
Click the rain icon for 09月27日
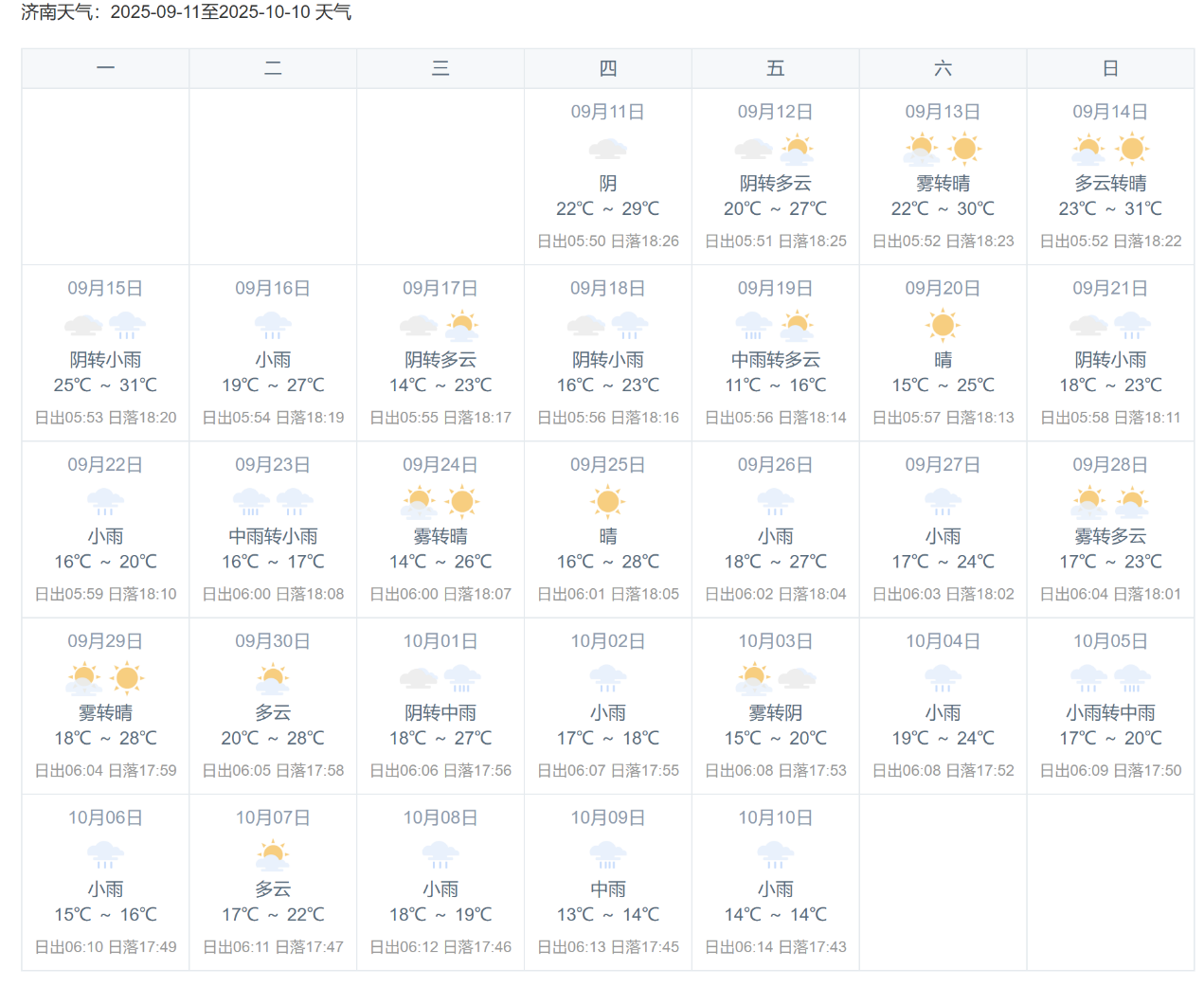(943, 502)
